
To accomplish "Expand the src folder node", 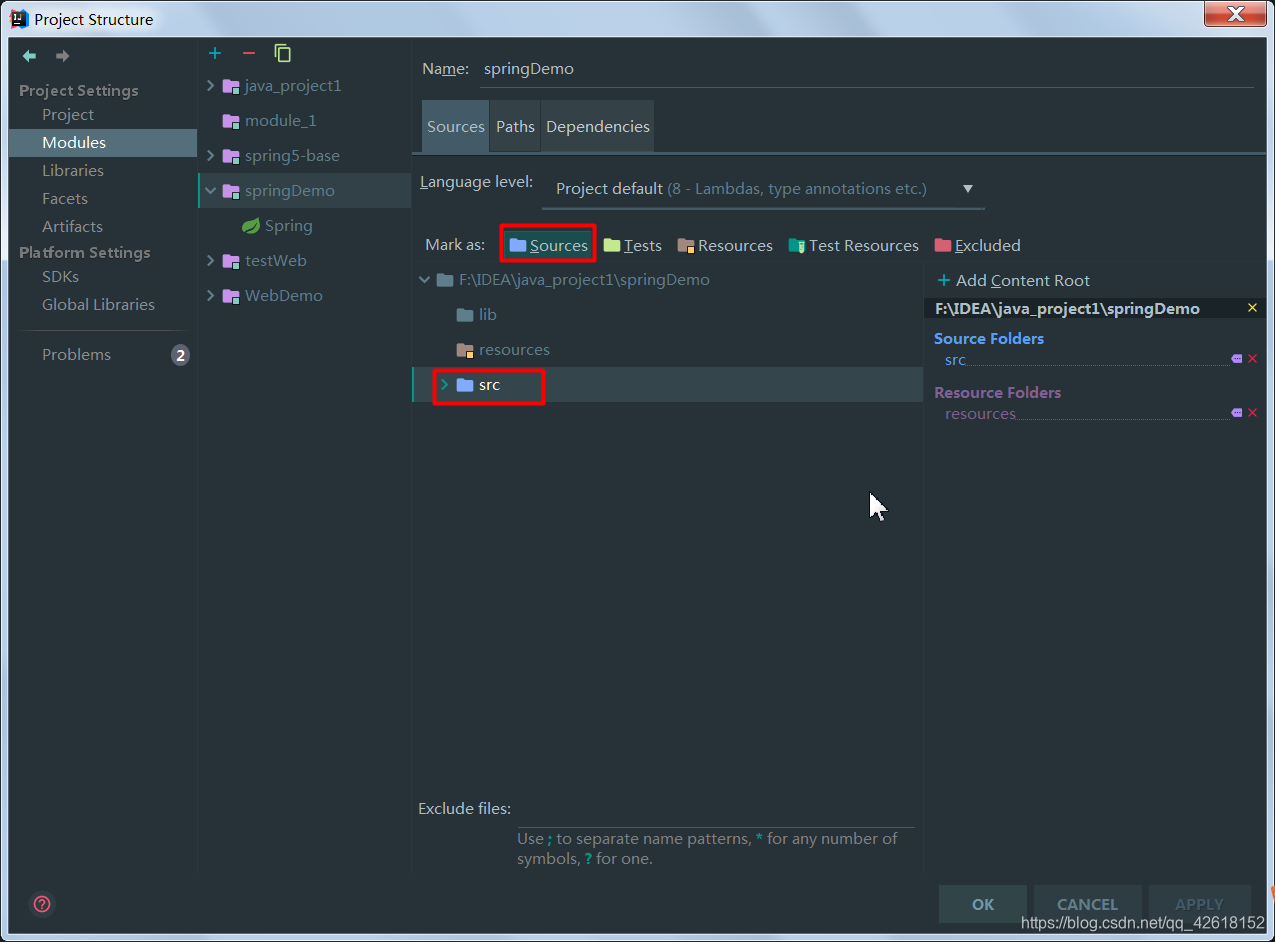I will click(444, 385).
